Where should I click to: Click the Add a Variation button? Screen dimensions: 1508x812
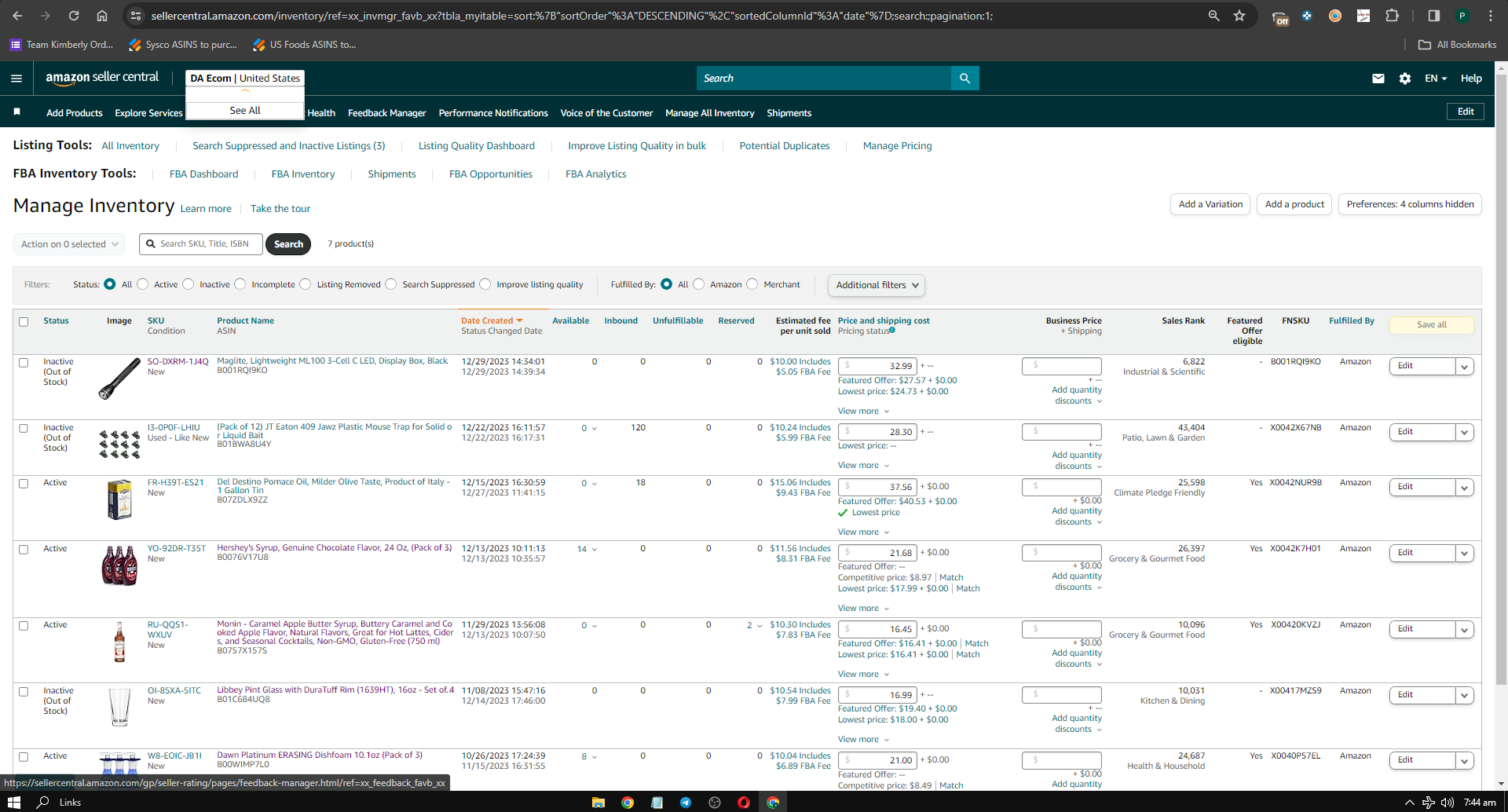1210,204
